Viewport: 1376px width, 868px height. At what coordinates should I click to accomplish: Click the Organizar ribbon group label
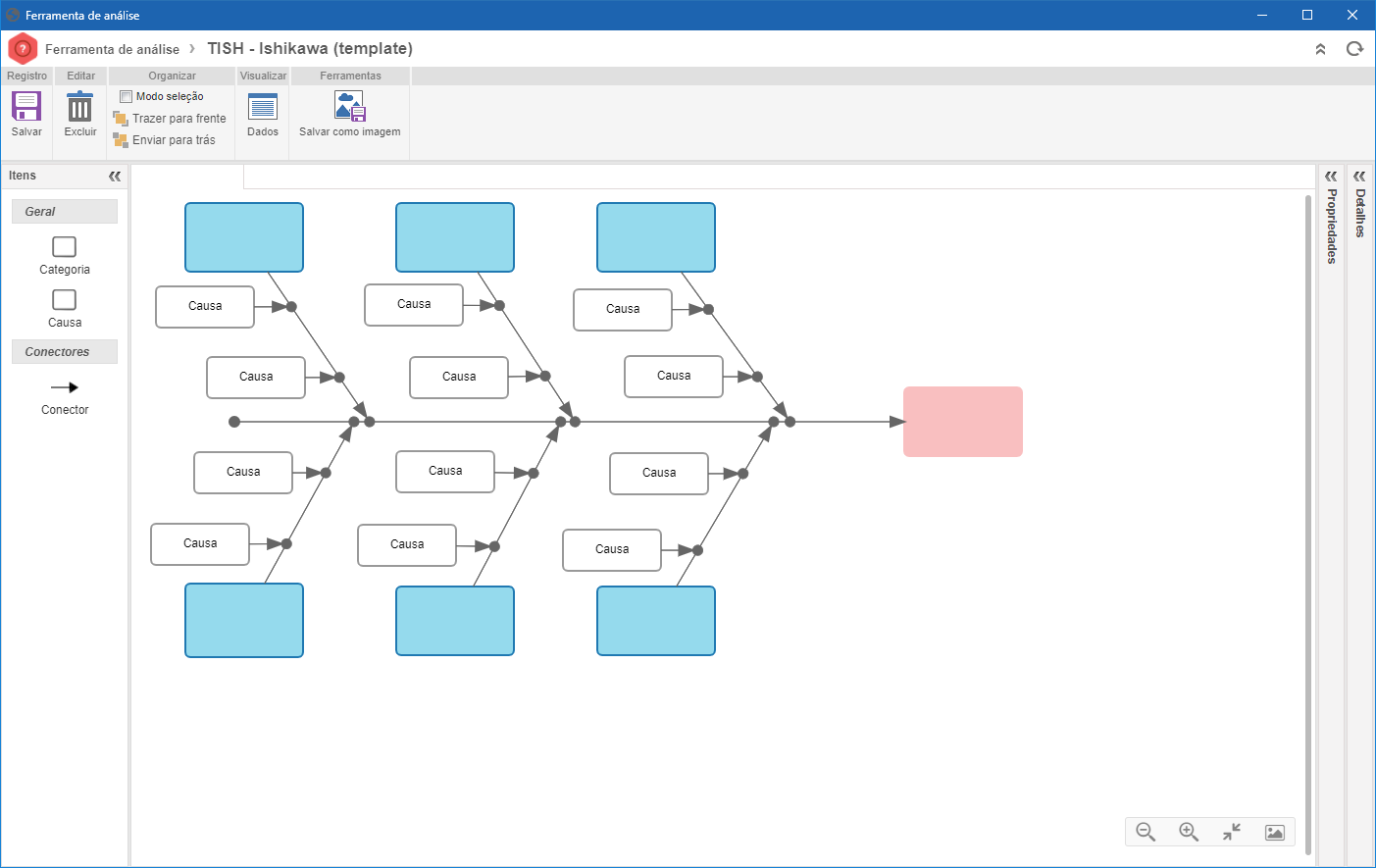(x=172, y=76)
